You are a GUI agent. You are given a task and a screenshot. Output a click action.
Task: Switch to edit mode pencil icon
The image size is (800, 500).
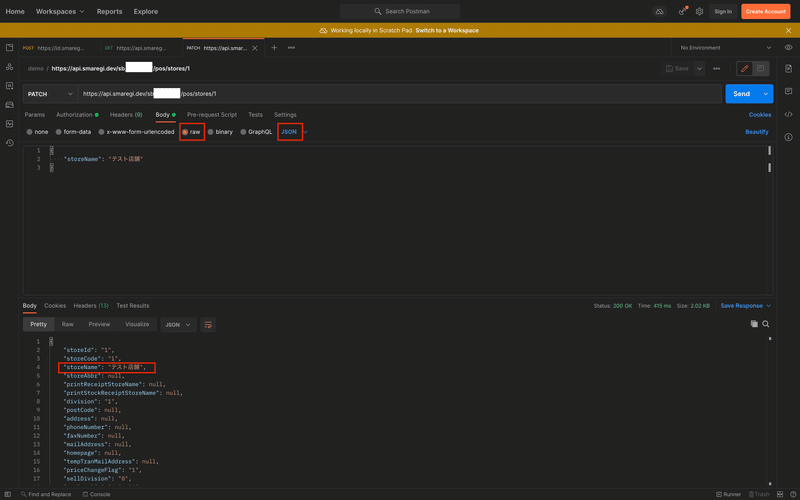click(744, 68)
